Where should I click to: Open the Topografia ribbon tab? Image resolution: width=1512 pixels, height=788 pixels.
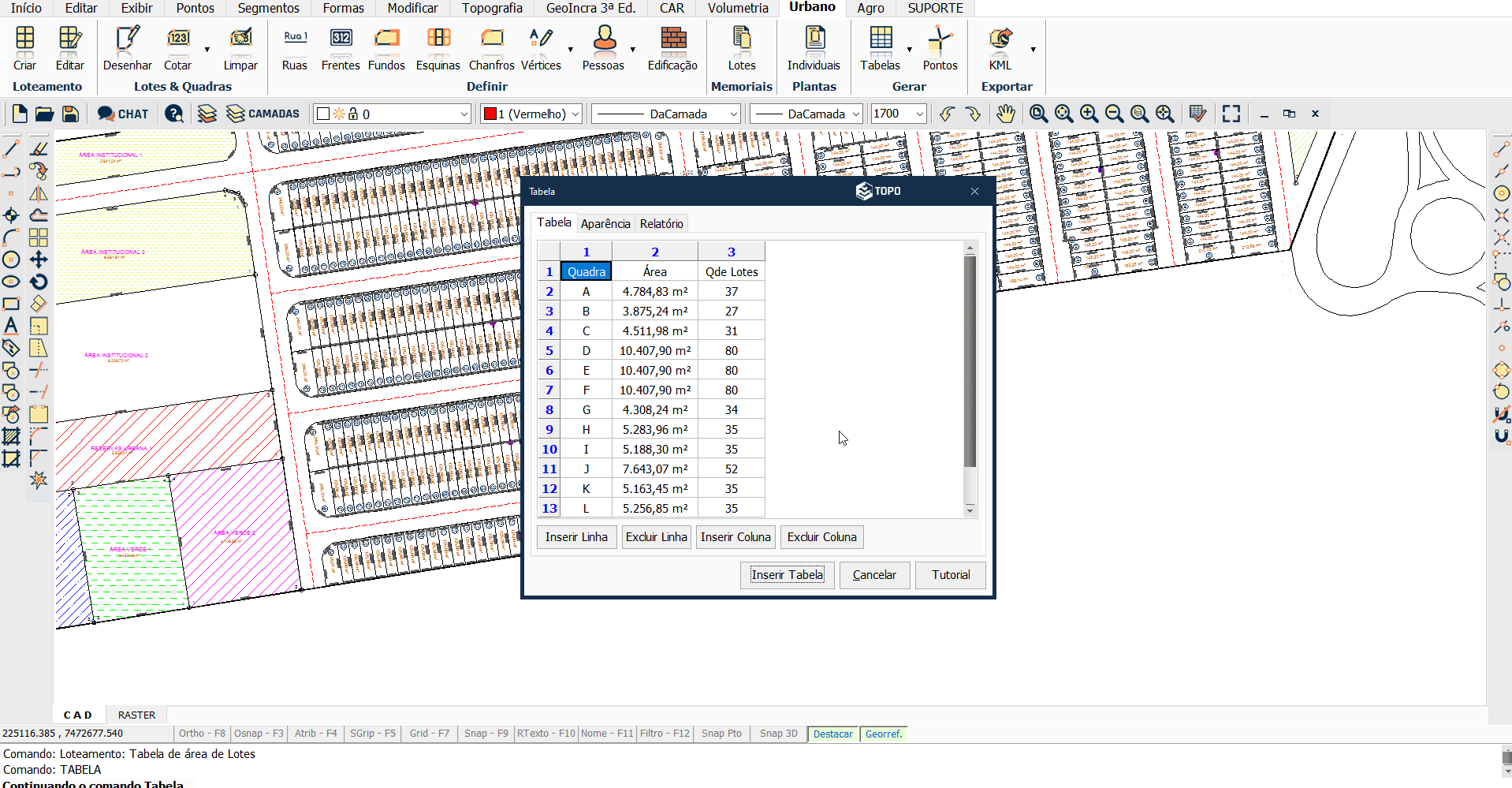click(492, 8)
